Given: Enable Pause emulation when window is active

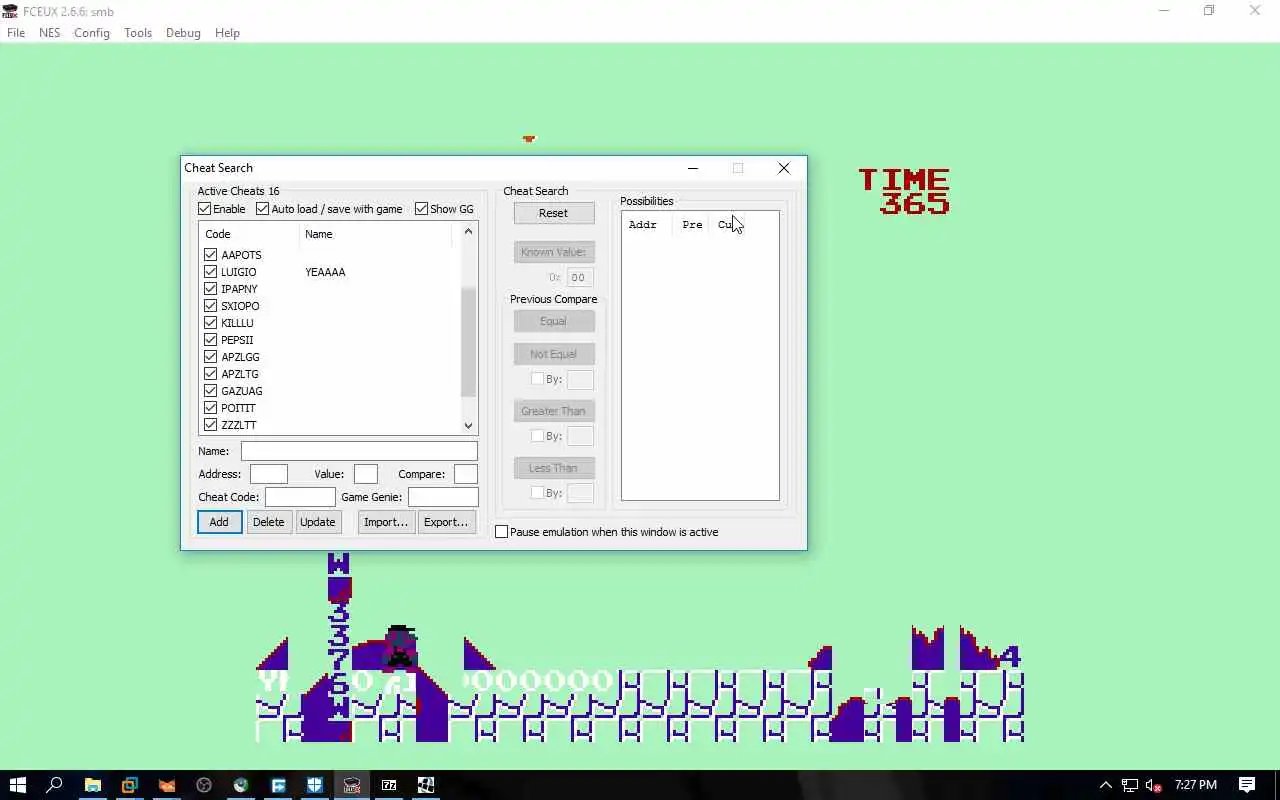Looking at the screenshot, I should point(502,532).
